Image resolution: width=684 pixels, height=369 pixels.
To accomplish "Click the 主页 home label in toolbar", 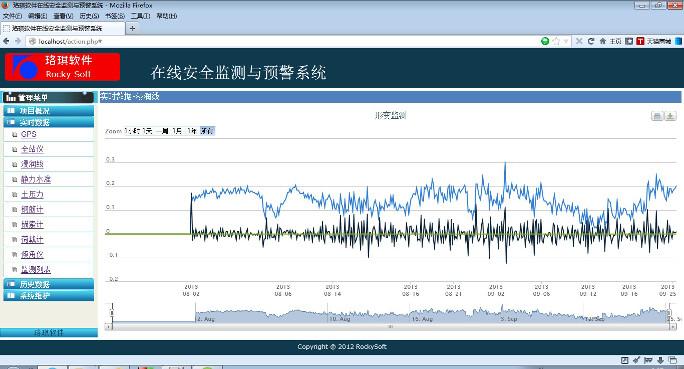I will (x=615, y=41).
